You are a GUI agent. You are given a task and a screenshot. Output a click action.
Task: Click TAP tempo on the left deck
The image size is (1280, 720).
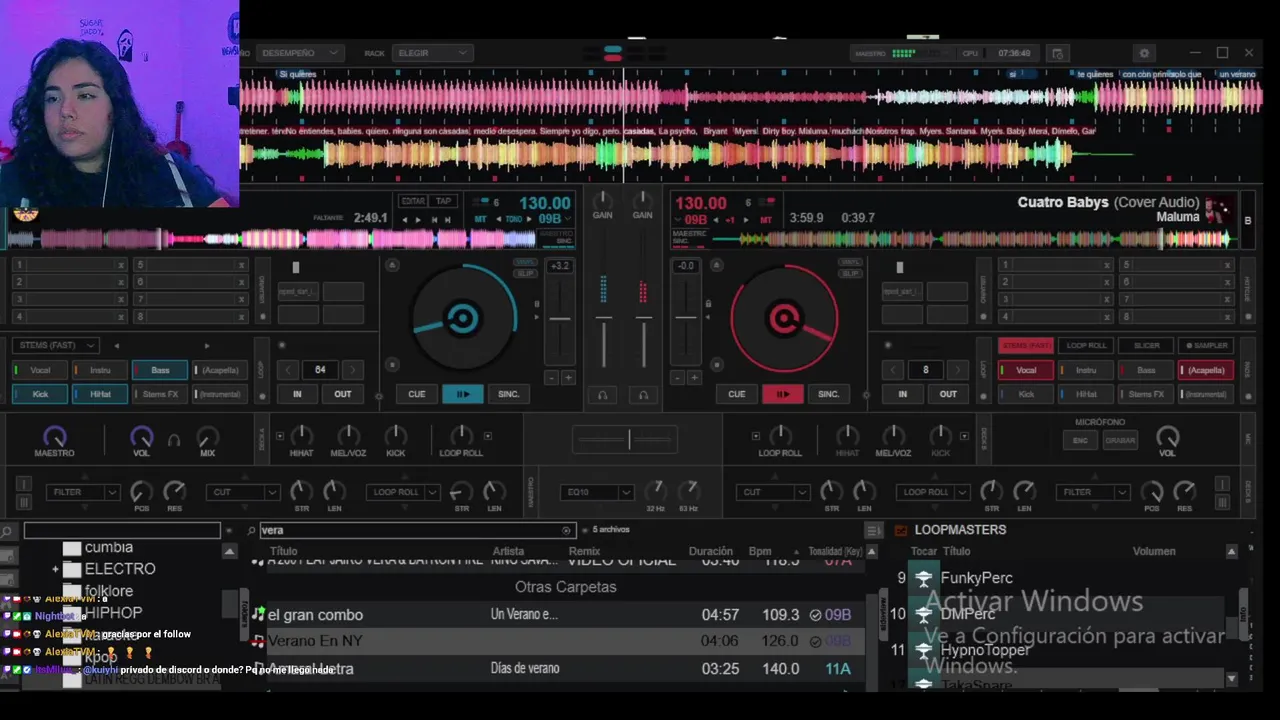(443, 201)
